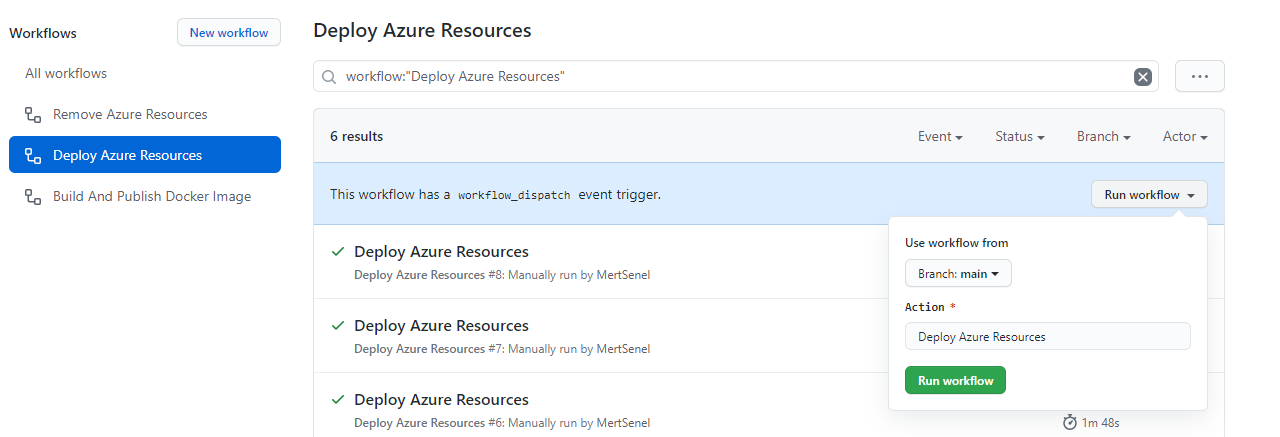Click MertSenel in run #8 row
Viewport: 1280px width, 437px height.
click(x=623, y=275)
